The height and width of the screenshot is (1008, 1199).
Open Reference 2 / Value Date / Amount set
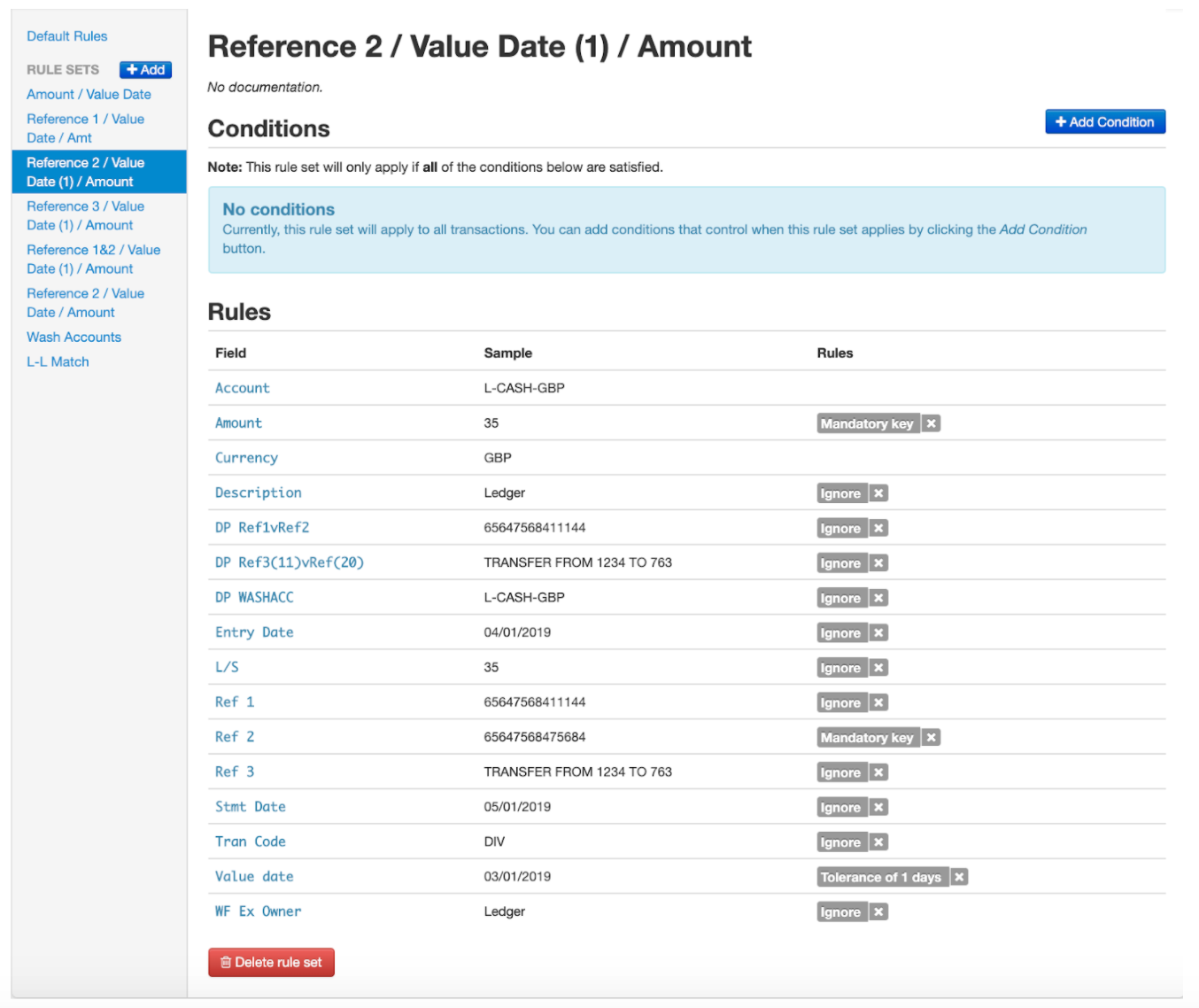point(85,302)
